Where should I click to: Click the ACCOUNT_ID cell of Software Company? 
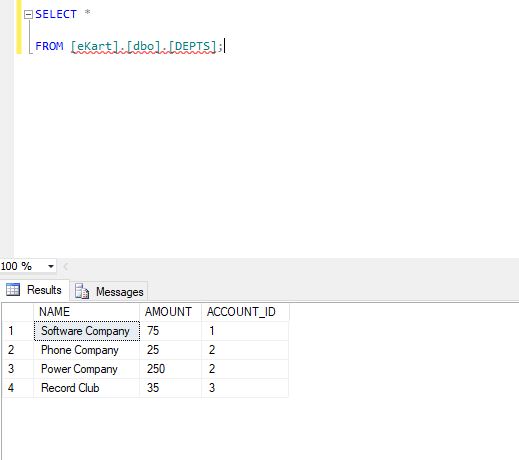[x=245, y=331]
